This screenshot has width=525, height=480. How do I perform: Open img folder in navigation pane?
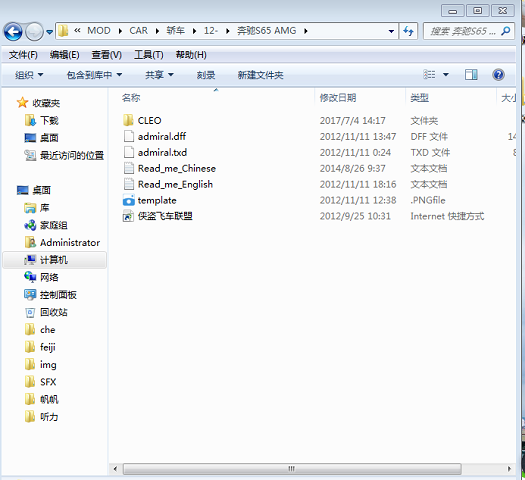click(48, 365)
